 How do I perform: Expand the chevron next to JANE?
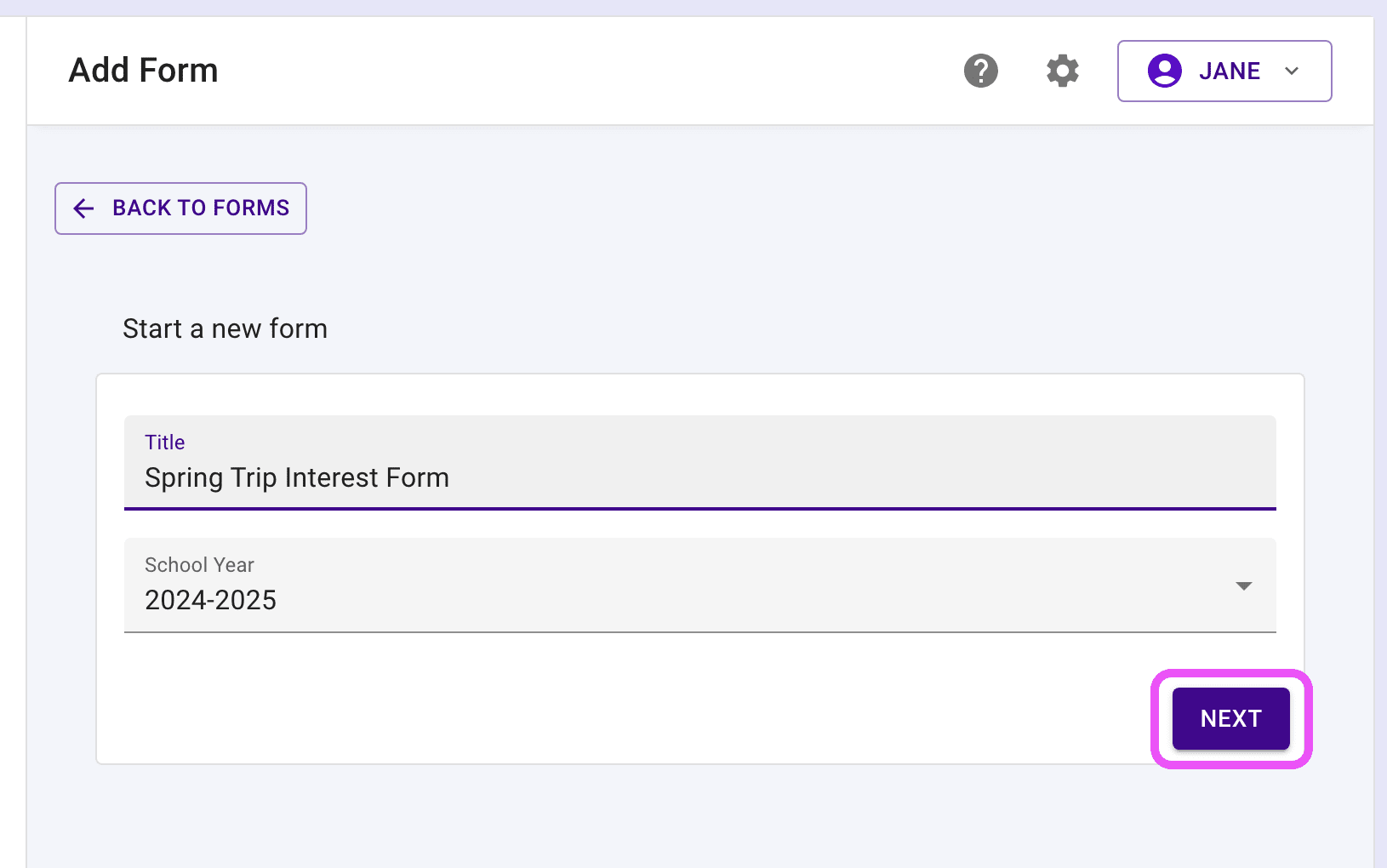coord(1292,71)
